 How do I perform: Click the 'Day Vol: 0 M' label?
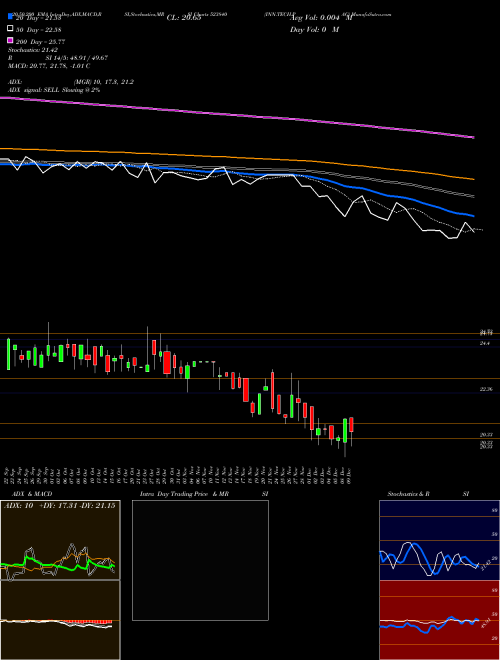(x=314, y=29)
